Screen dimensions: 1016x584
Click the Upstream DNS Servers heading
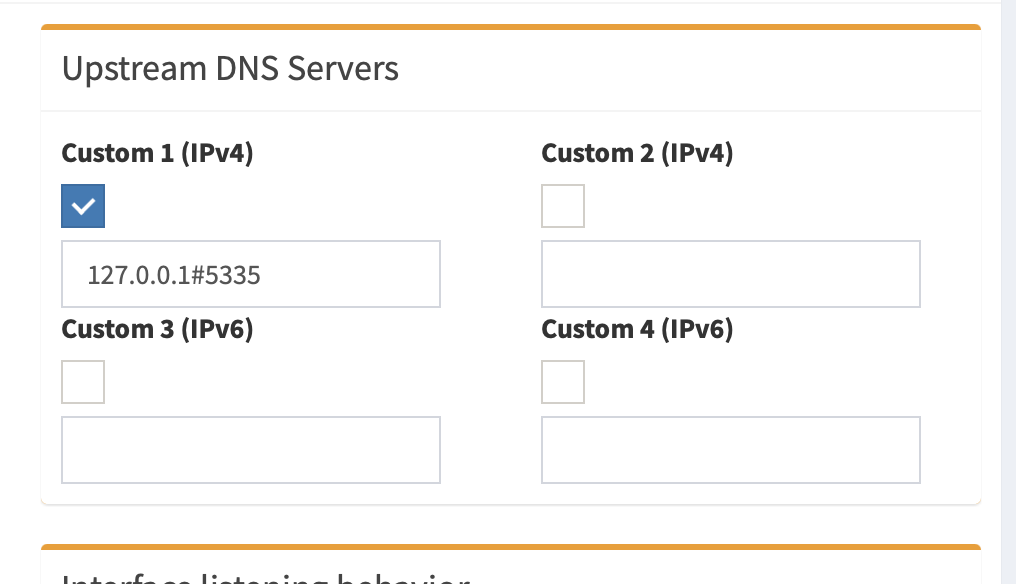[229, 68]
